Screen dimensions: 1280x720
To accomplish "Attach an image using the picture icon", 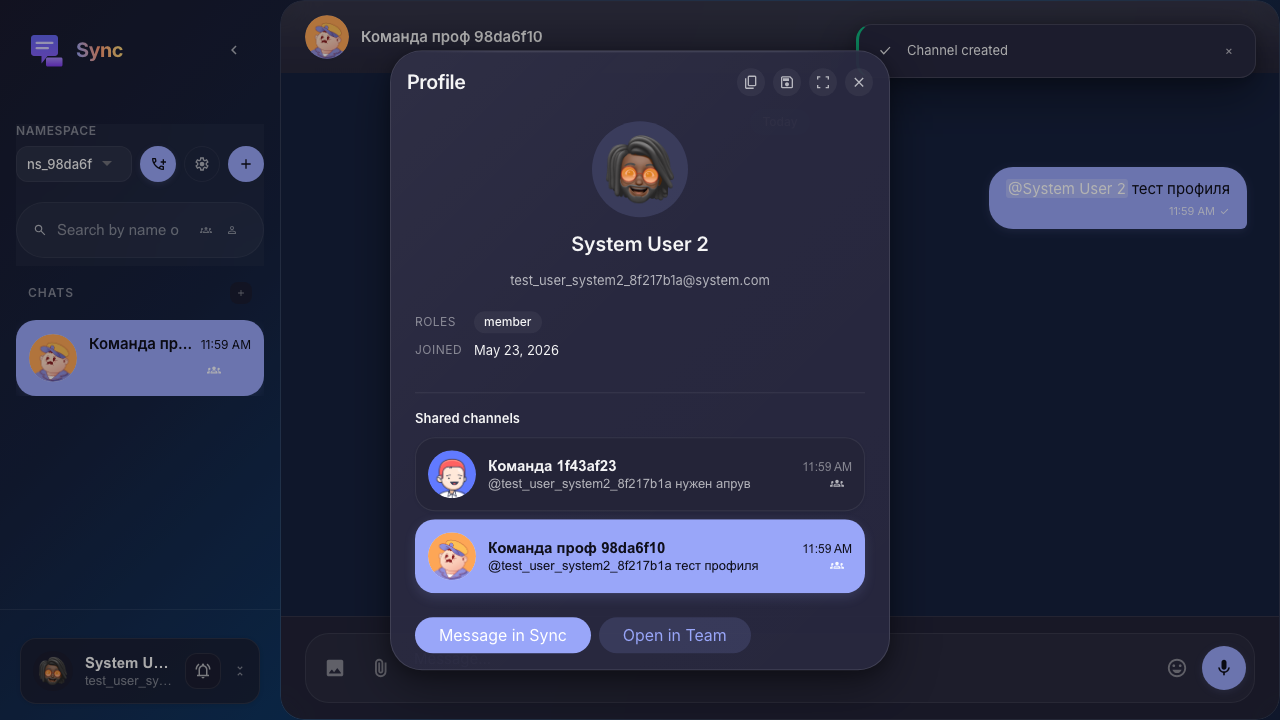I will coord(335,668).
